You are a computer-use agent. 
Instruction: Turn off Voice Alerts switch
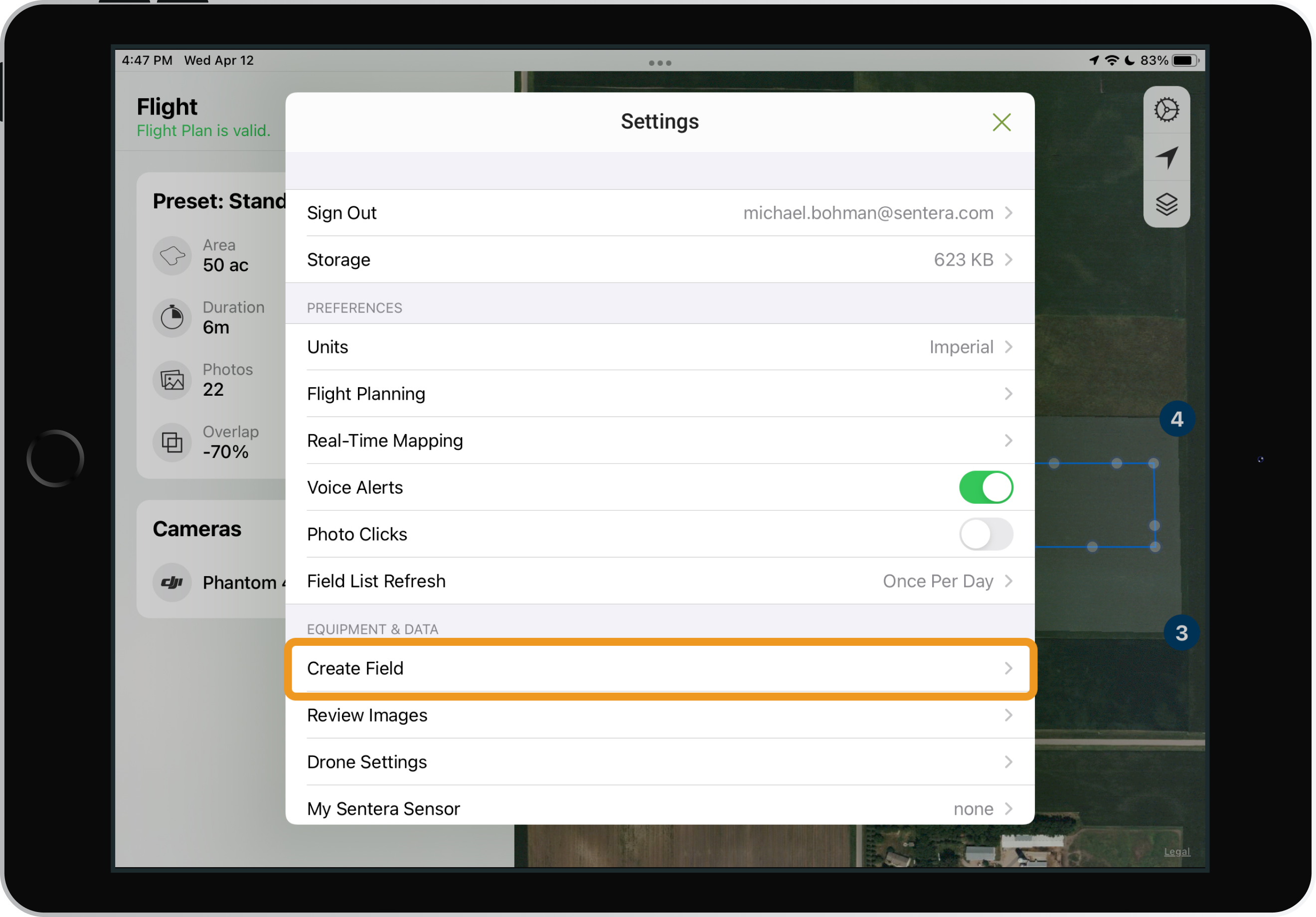[x=986, y=487]
